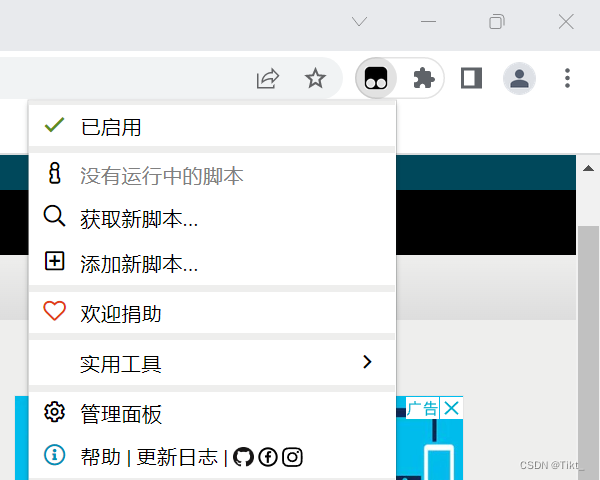Minimize the browser window
Image resolution: width=600 pixels, height=480 pixels.
428,21
